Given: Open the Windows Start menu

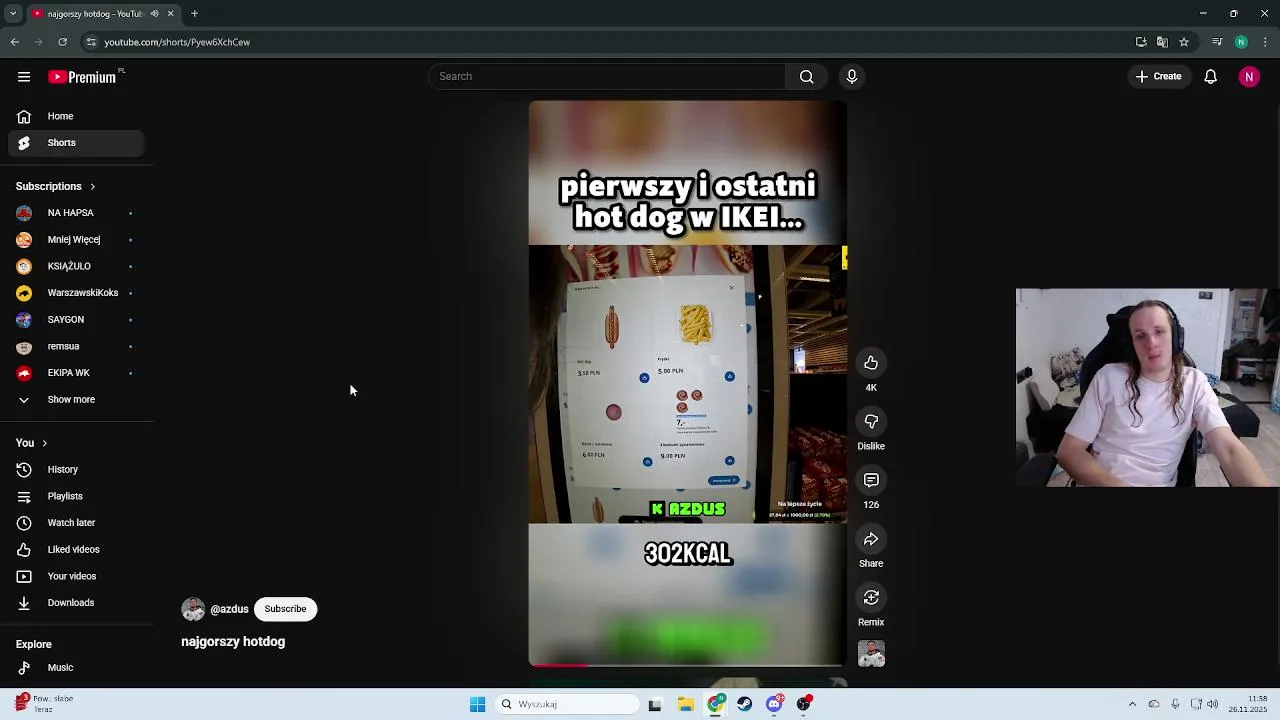Looking at the screenshot, I should pos(478,704).
